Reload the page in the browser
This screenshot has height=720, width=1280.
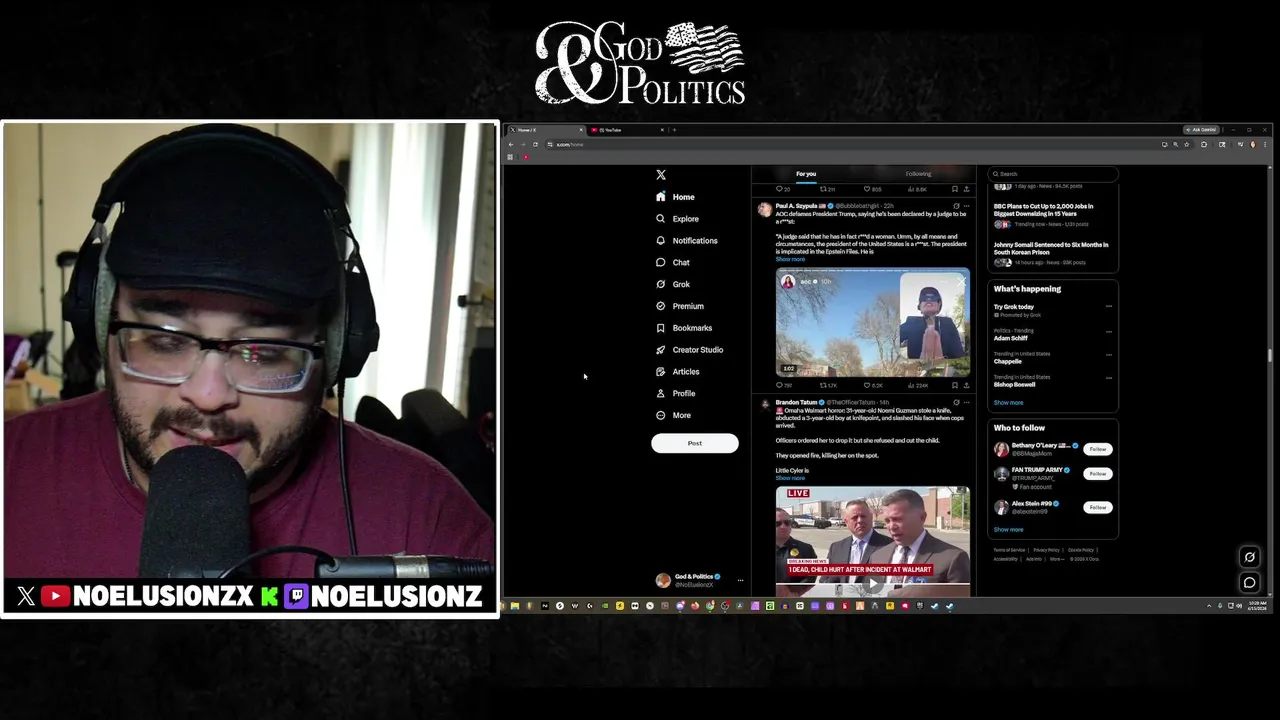[x=535, y=145]
